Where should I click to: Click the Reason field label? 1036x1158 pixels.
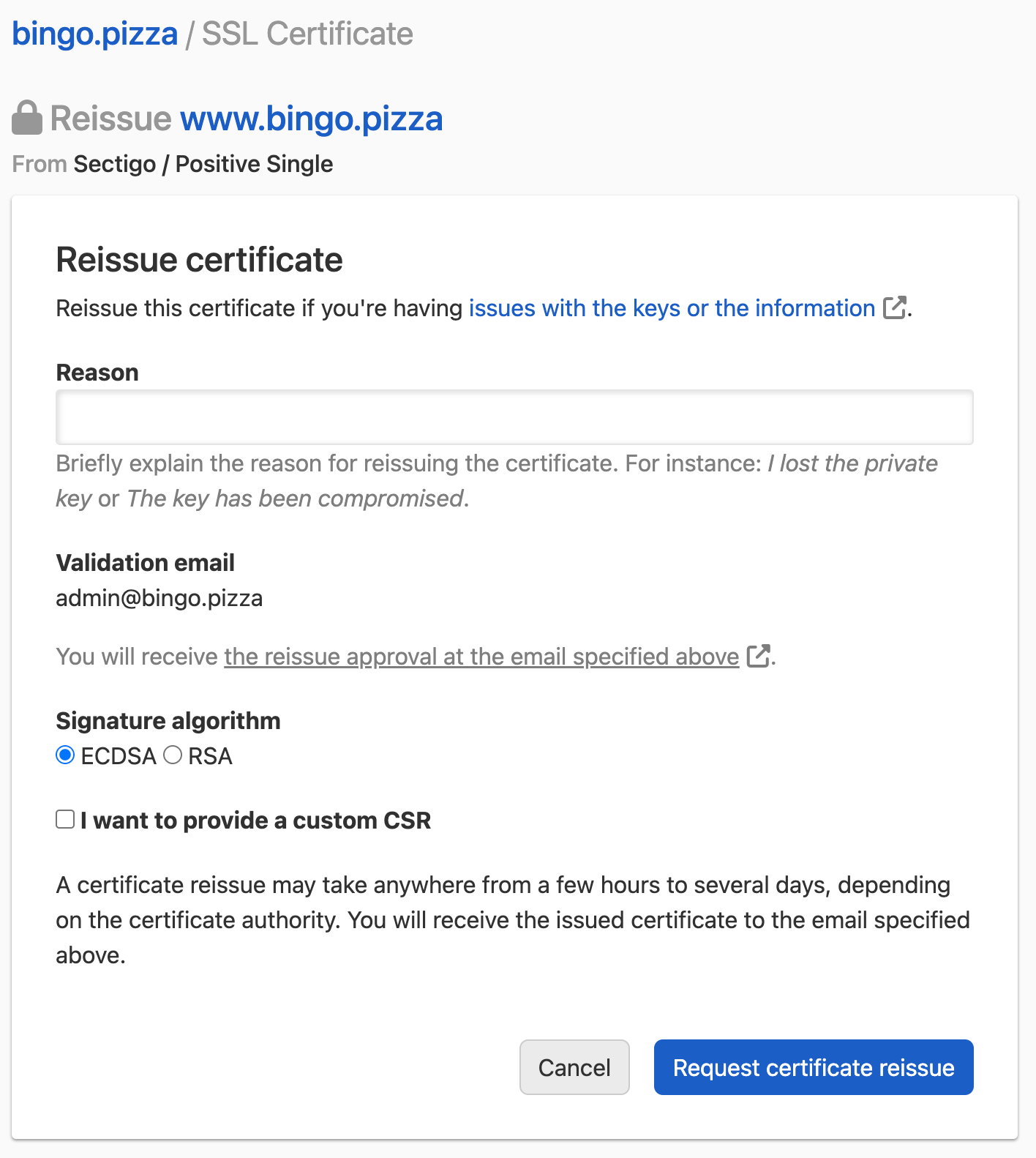(x=97, y=373)
